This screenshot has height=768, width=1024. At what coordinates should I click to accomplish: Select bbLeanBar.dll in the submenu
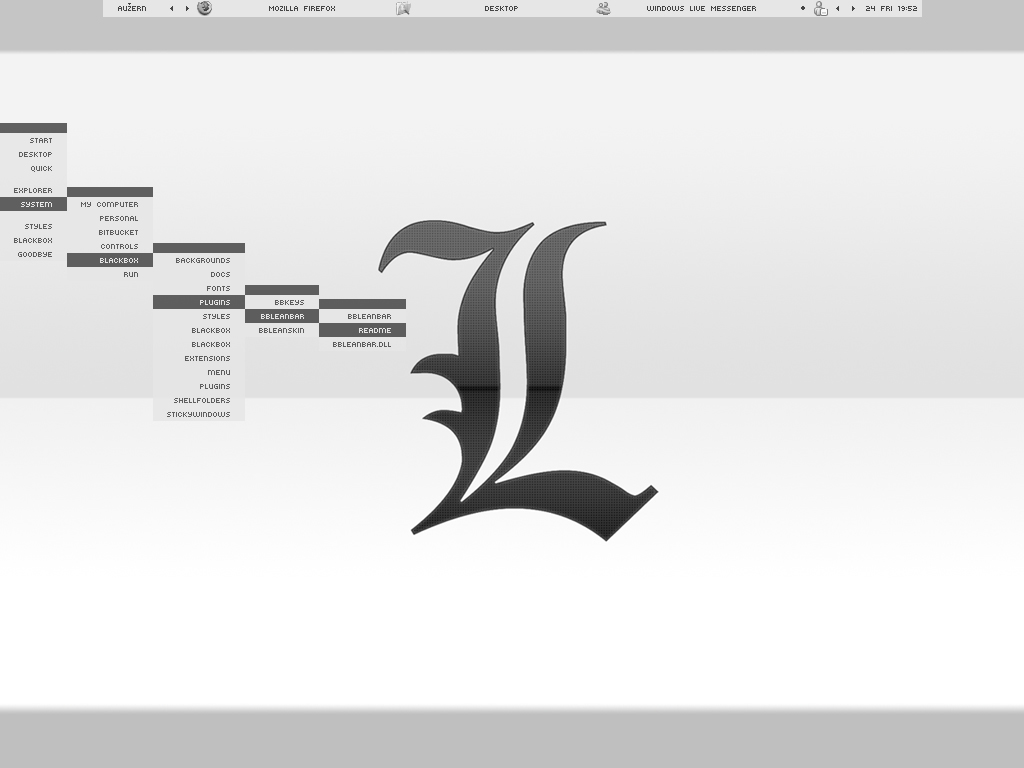362,343
